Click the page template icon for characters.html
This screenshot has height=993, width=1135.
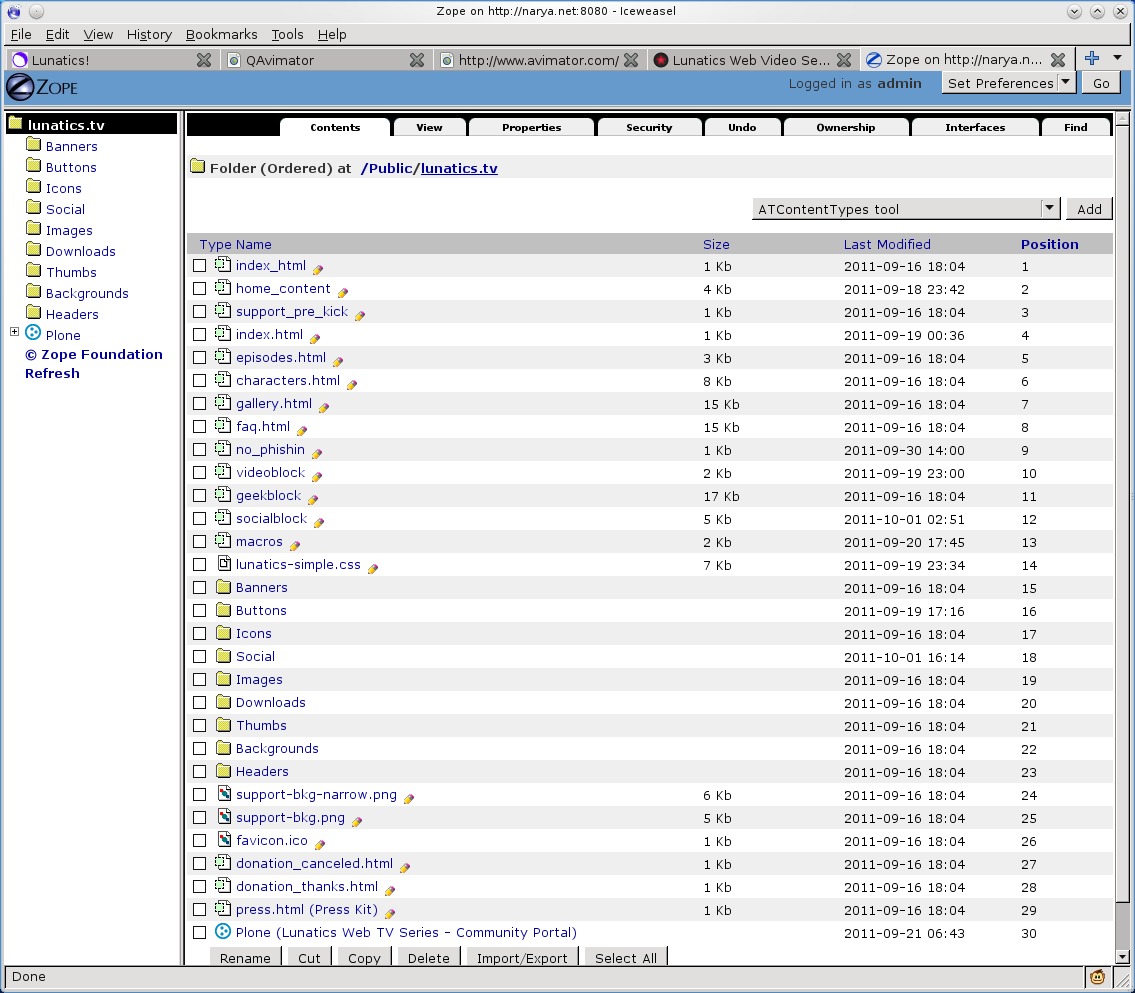click(x=223, y=380)
